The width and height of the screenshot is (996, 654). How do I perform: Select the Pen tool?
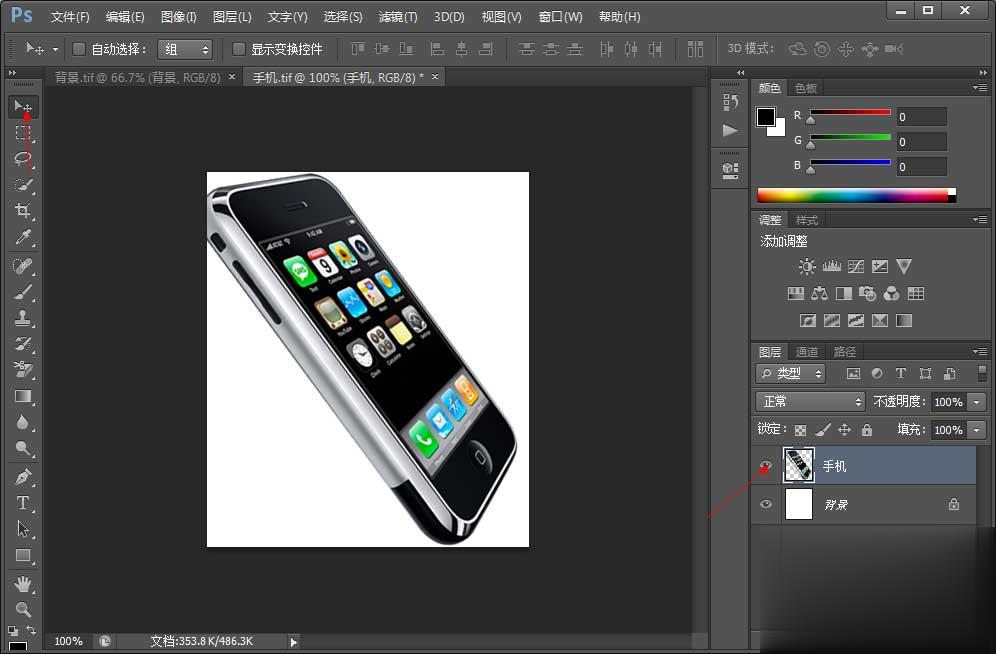click(x=23, y=477)
